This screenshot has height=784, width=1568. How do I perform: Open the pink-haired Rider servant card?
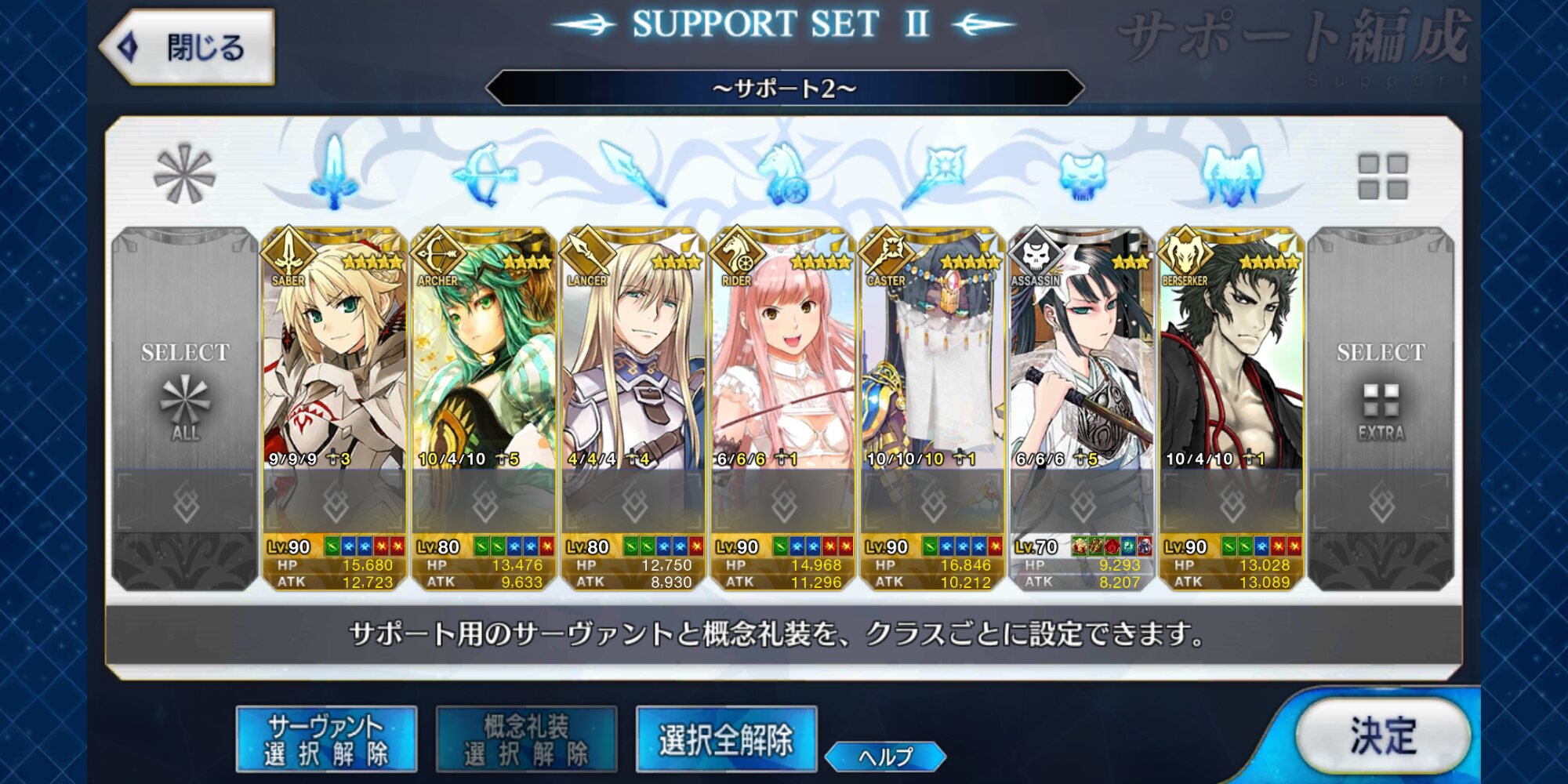coord(783,408)
